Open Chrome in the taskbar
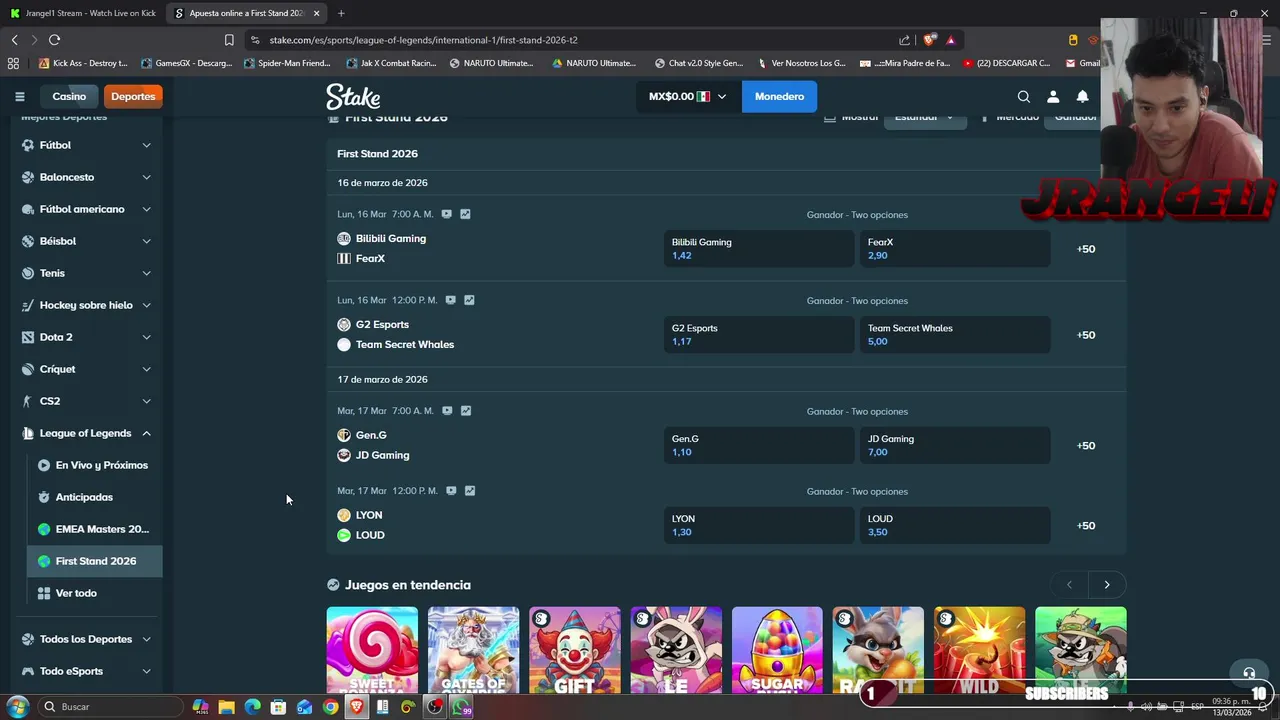 330,707
